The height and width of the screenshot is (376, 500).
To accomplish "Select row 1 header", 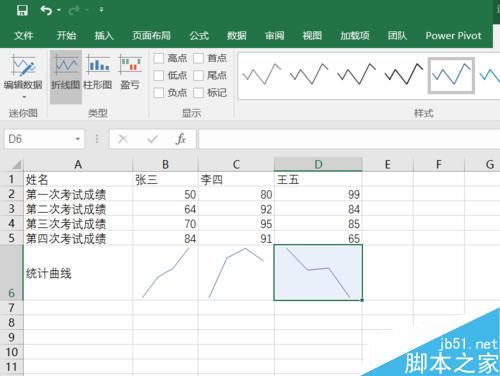I will point(11,179).
